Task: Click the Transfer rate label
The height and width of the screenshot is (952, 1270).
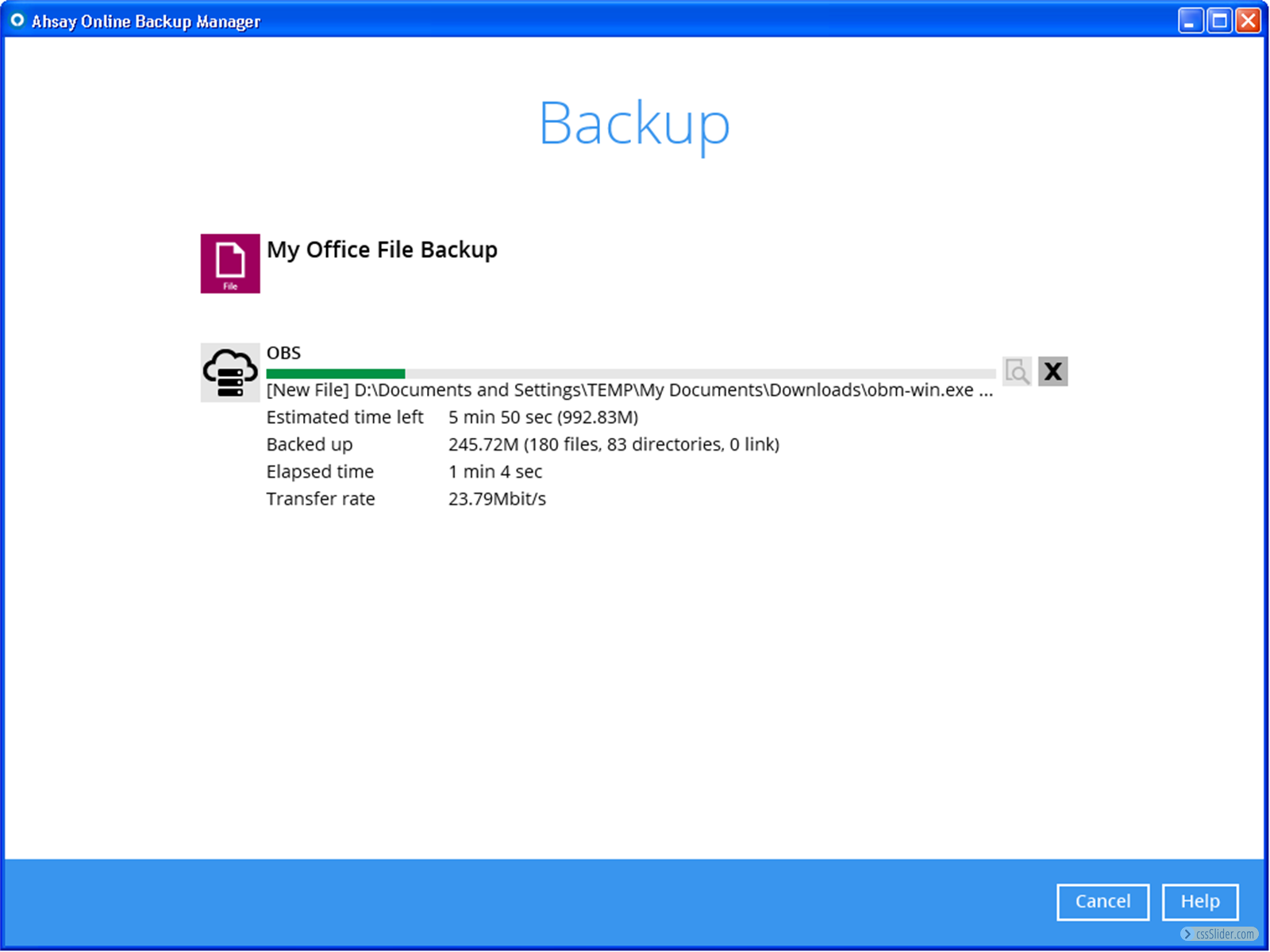Action: coord(321,499)
